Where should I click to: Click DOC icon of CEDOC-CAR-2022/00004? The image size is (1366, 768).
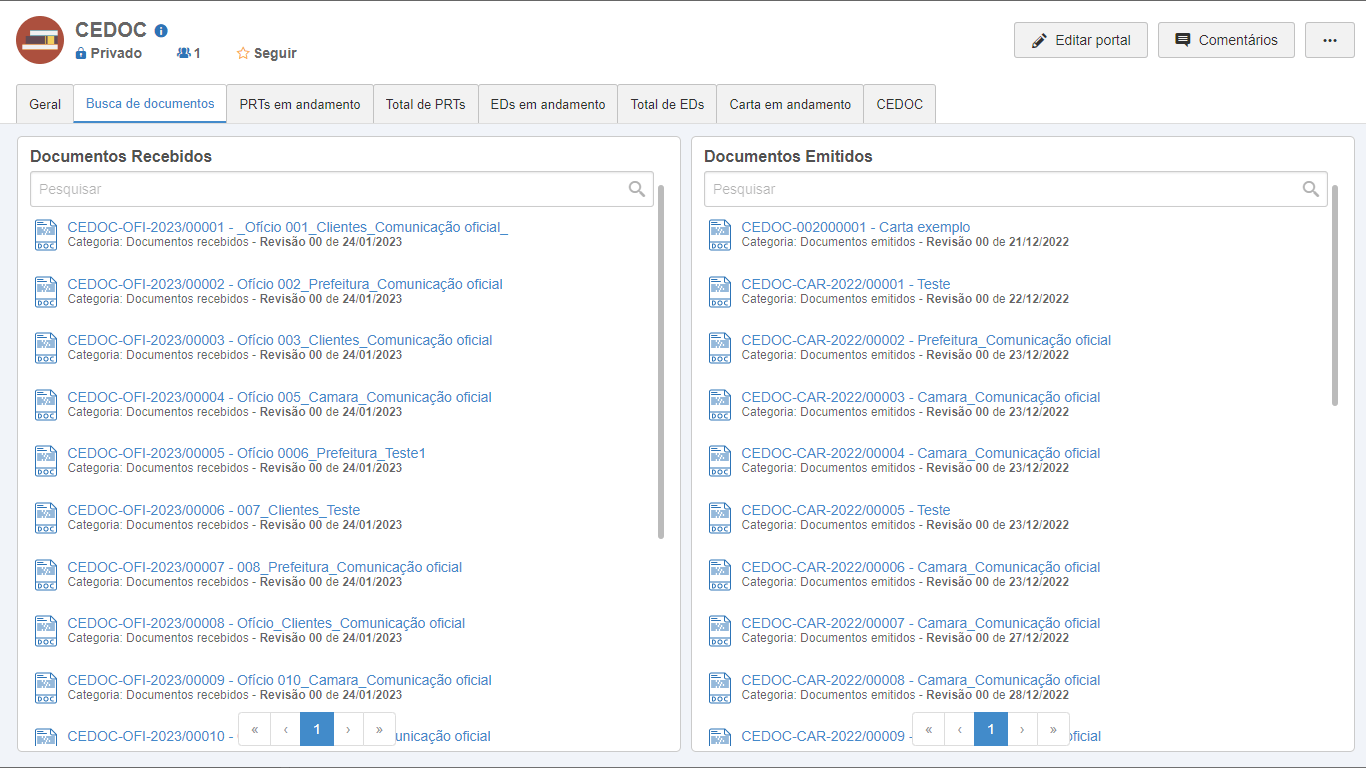[x=720, y=461]
